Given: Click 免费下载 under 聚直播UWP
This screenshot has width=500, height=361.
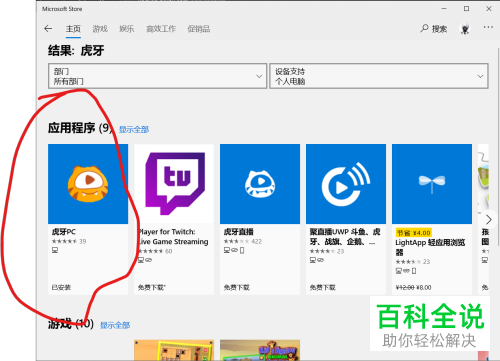Looking at the screenshot, I should [x=323, y=287].
